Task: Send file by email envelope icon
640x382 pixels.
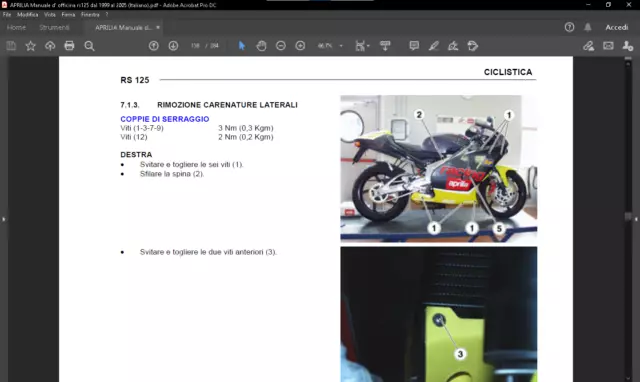Action: click(x=608, y=46)
